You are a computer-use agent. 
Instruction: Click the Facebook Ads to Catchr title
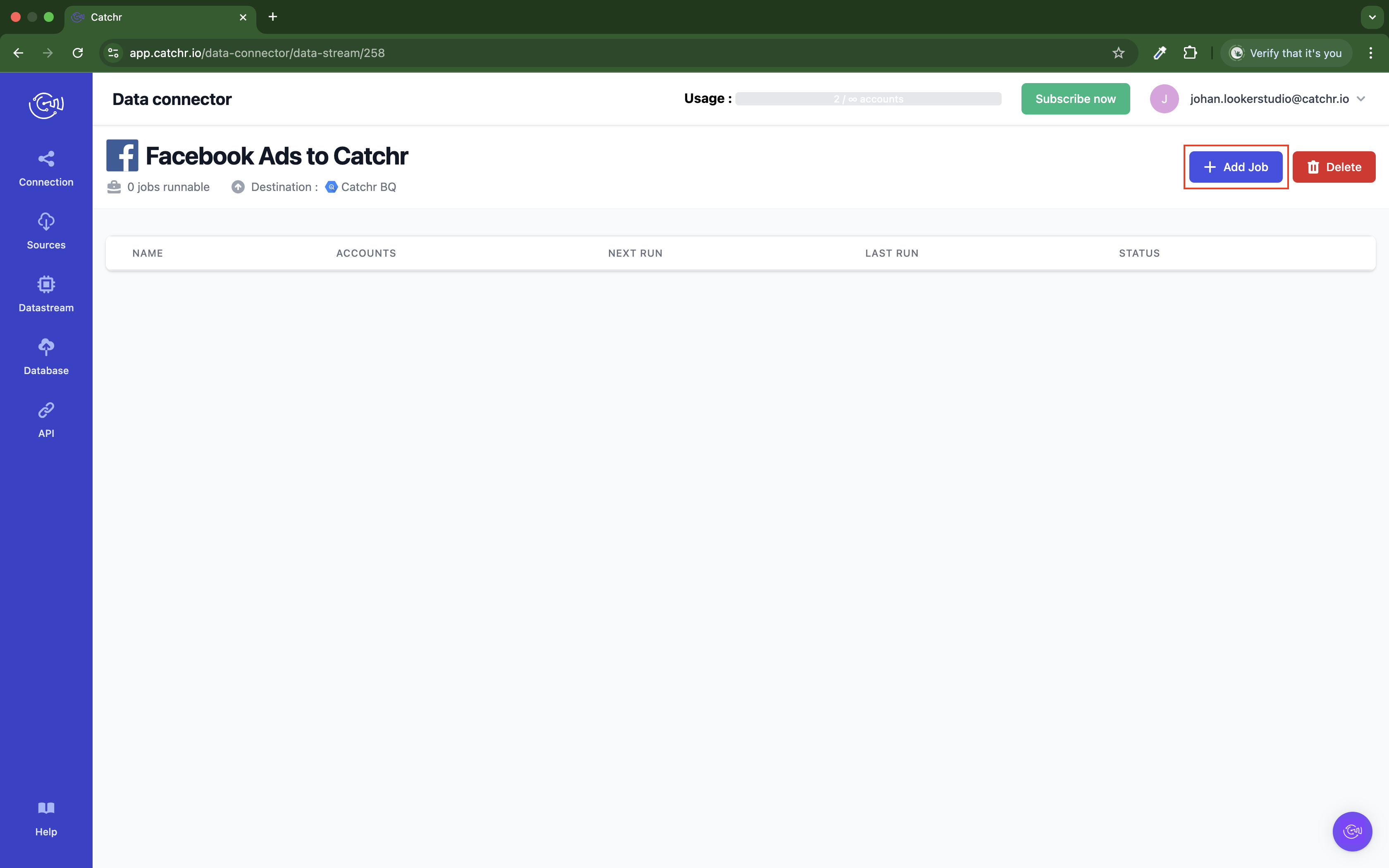point(277,156)
